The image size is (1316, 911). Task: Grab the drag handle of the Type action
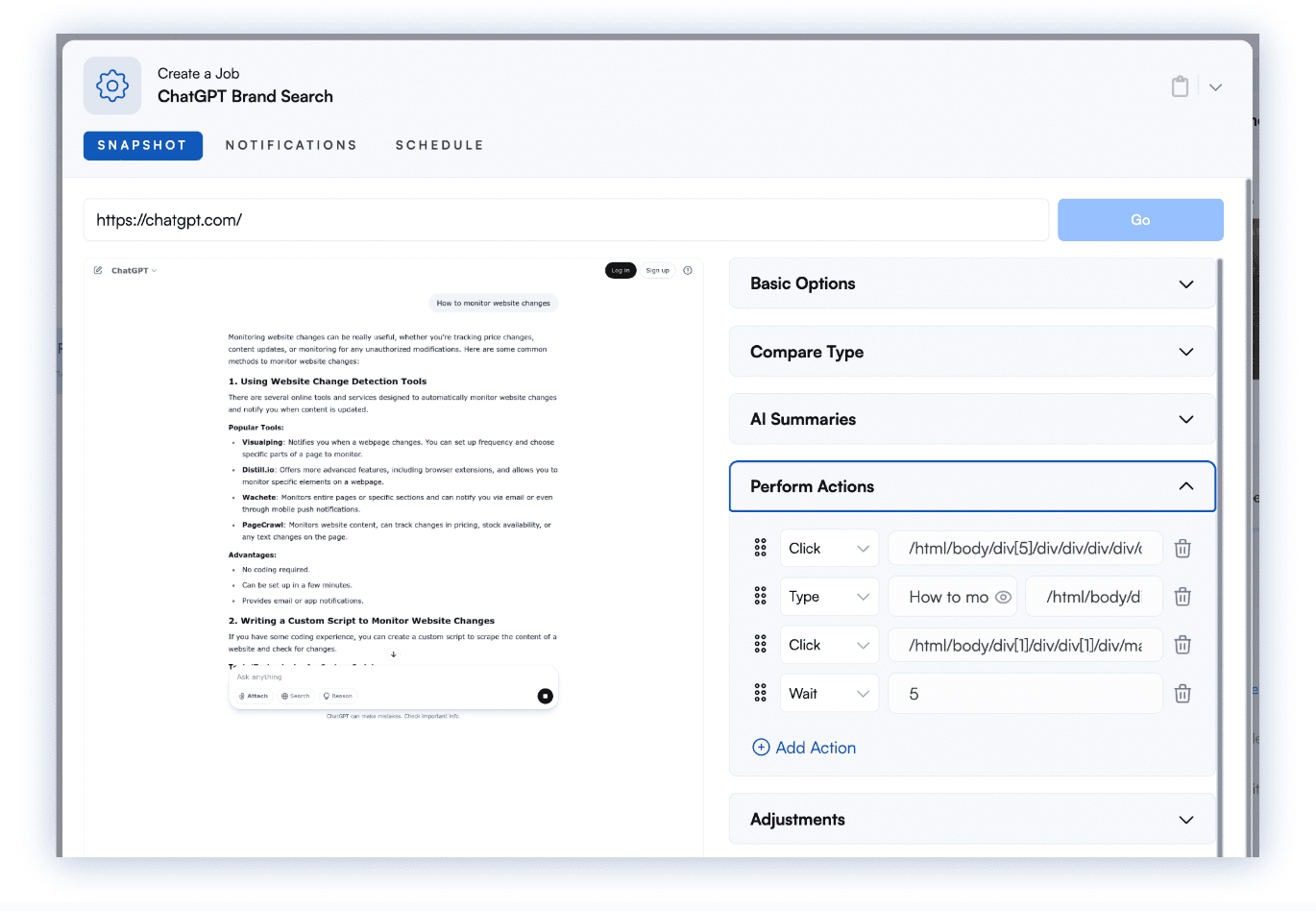click(x=760, y=597)
